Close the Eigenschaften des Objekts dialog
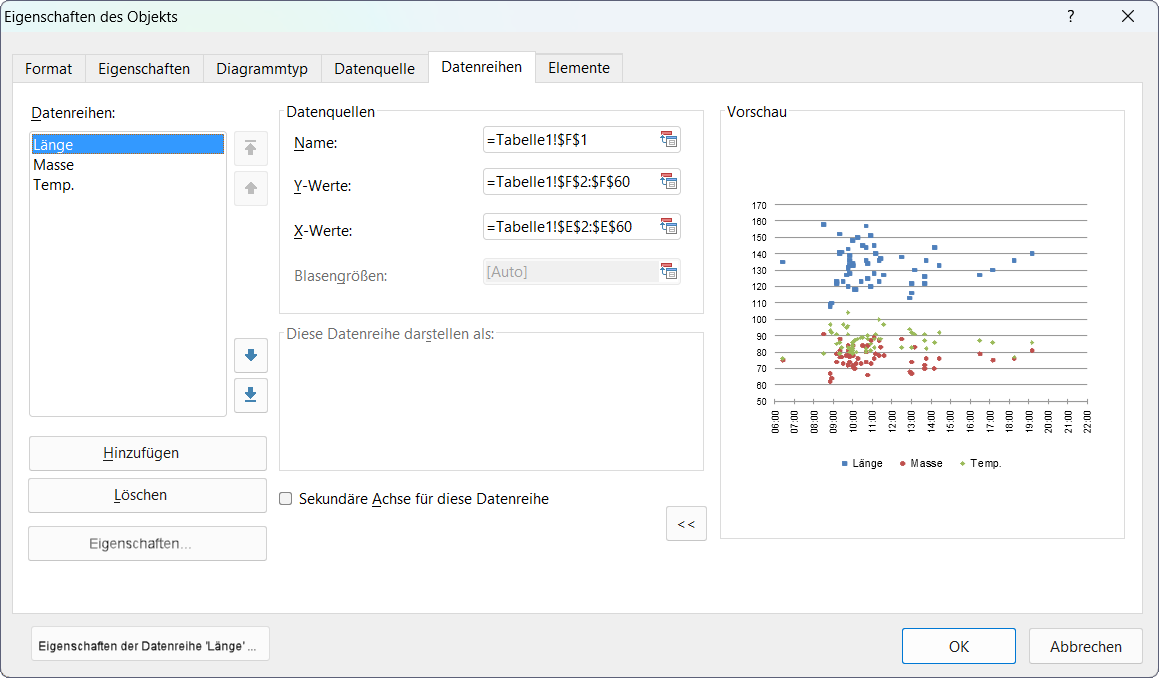1159x678 pixels. coord(1128,16)
